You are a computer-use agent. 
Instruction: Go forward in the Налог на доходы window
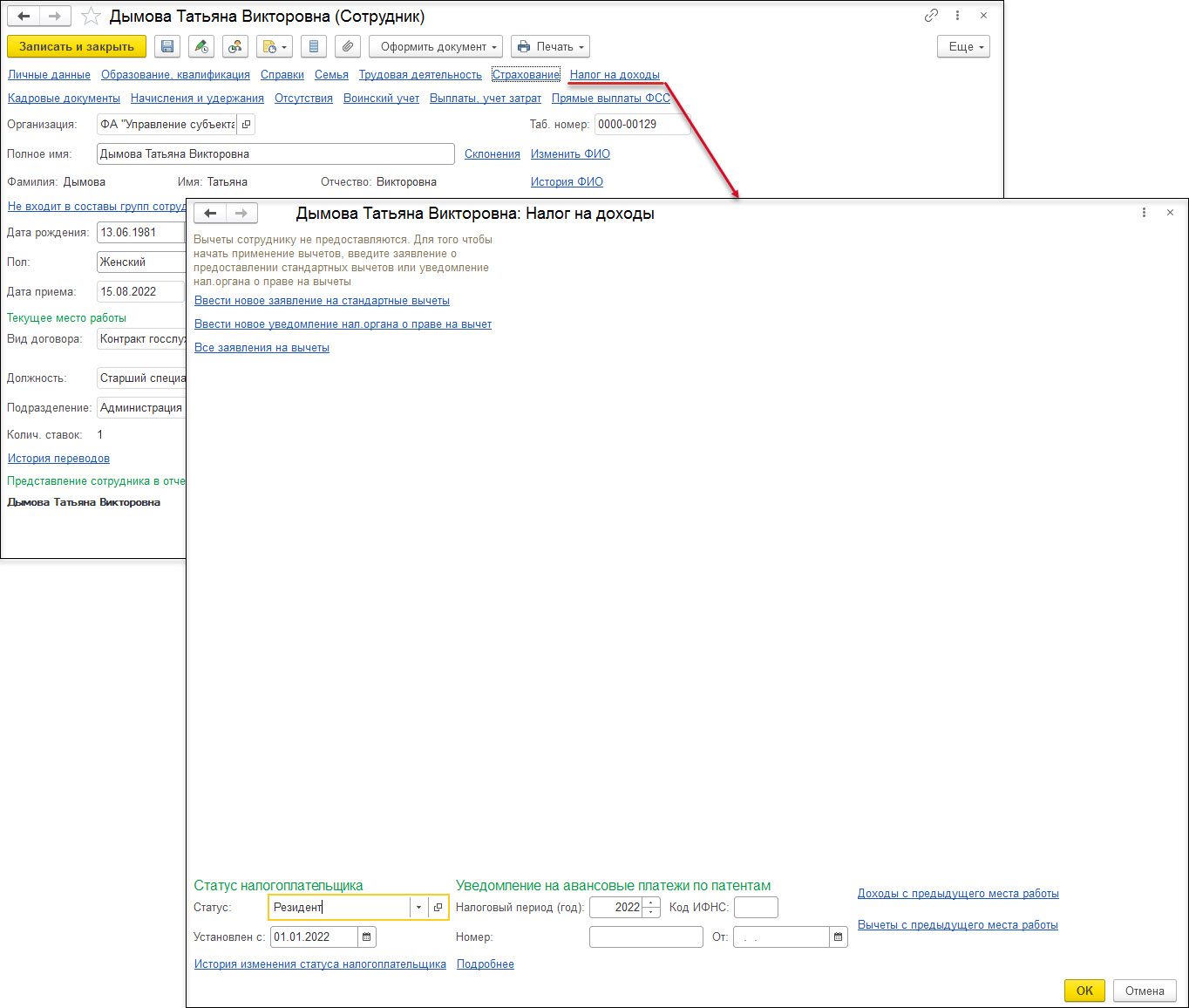pyautogui.click(x=241, y=213)
